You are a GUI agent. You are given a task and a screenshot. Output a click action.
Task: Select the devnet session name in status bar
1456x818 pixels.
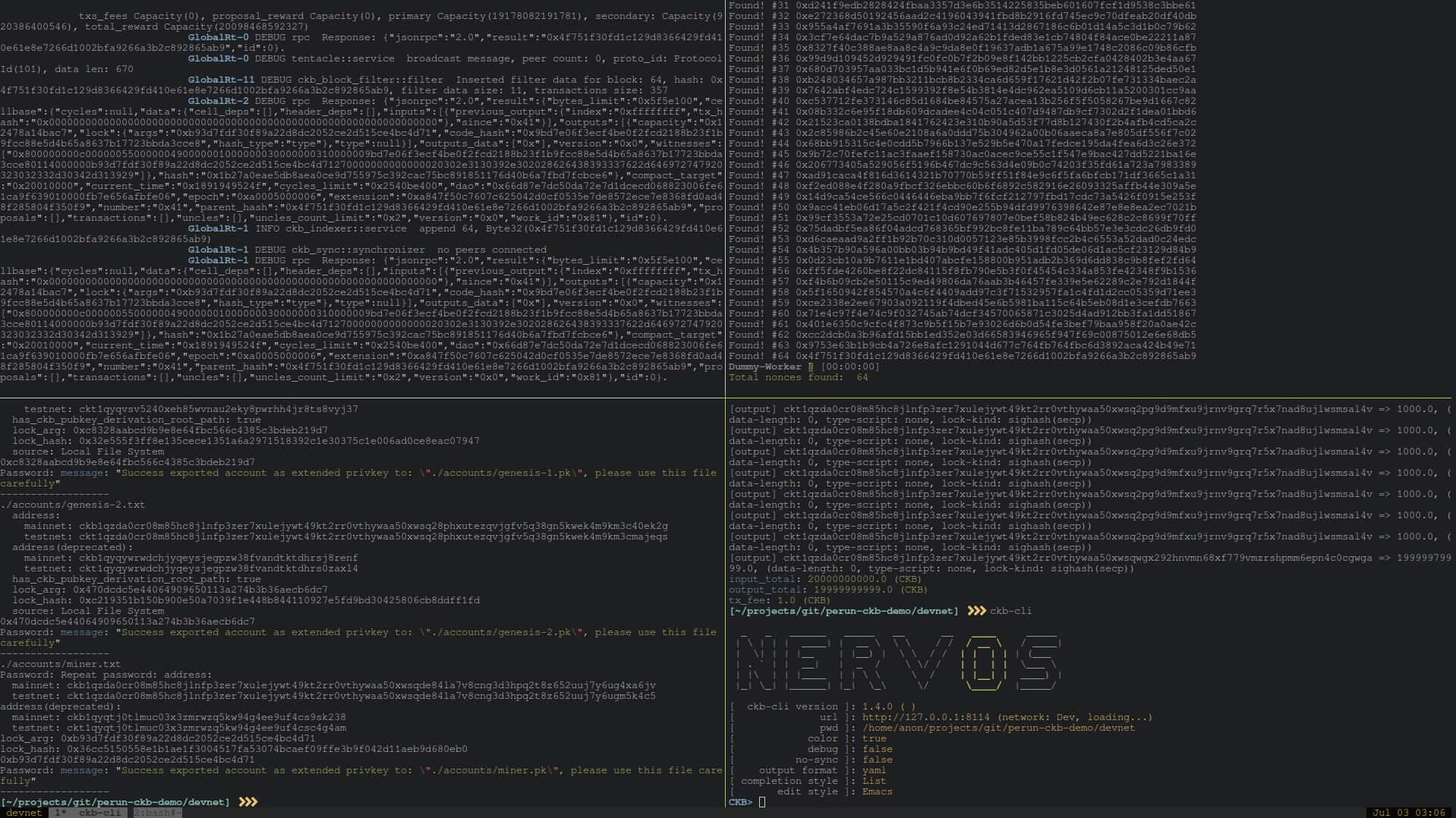click(x=24, y=813)
